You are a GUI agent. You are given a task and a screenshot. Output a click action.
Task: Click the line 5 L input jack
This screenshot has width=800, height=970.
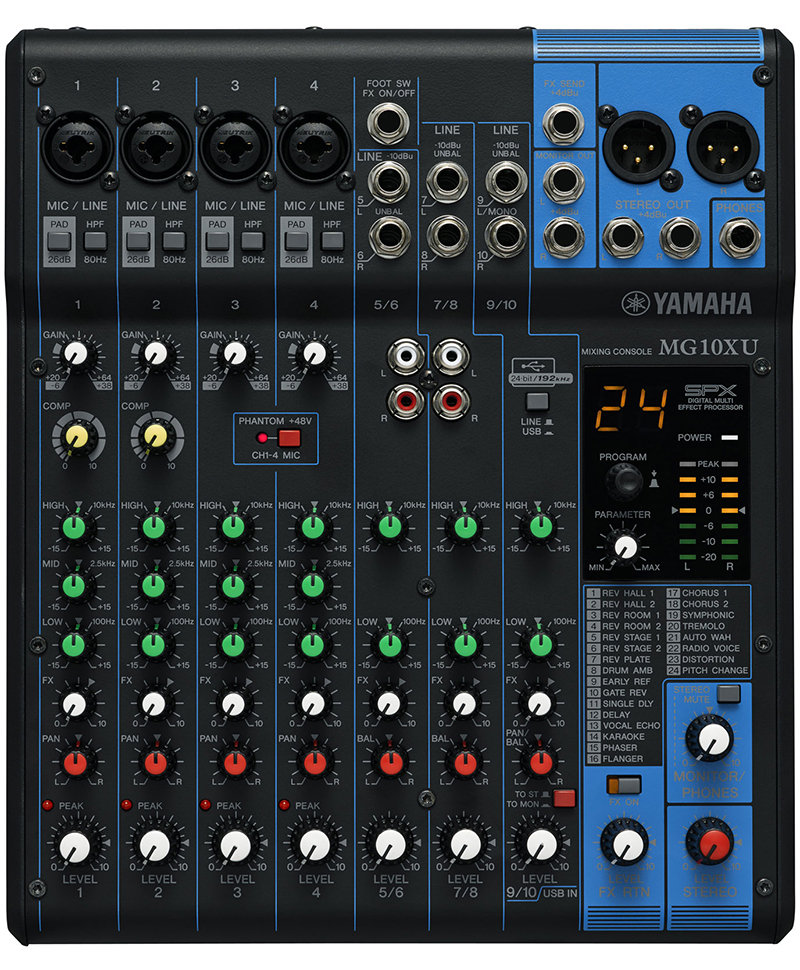(x=388, y=182)
